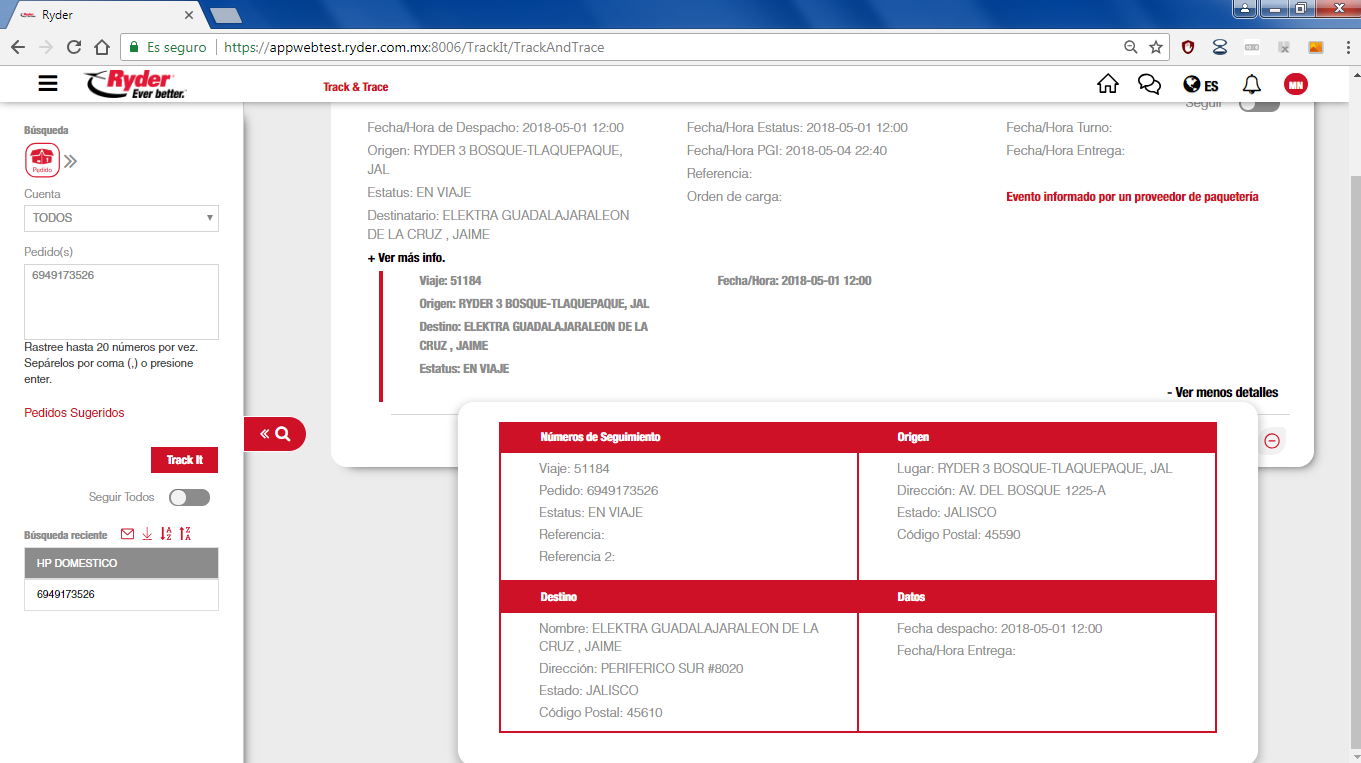
Task: Sort recent searches A to Z
Action: (166, 534)
